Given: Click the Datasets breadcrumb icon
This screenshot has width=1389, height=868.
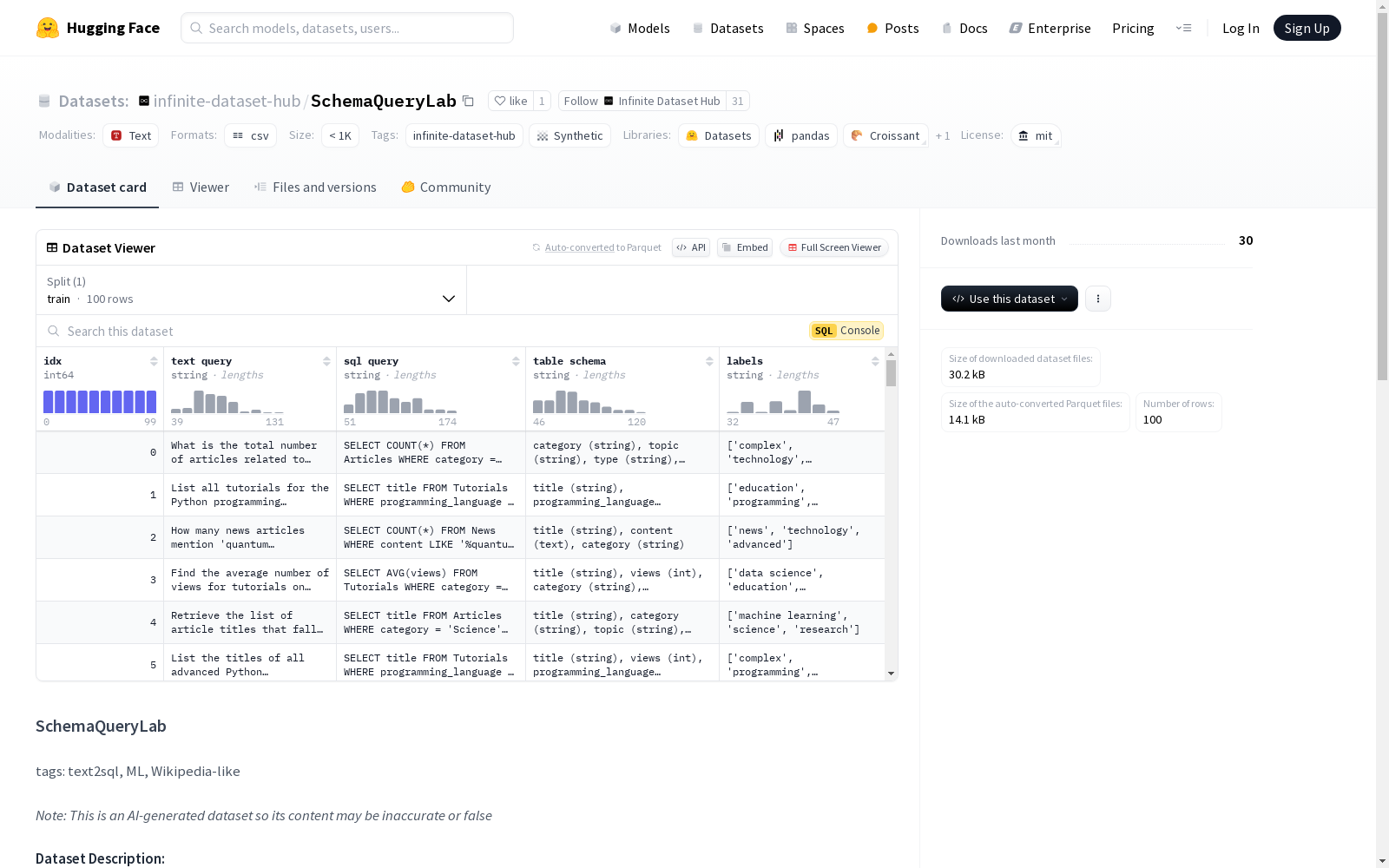Looking at the screenshot, I should coord(44,101).
